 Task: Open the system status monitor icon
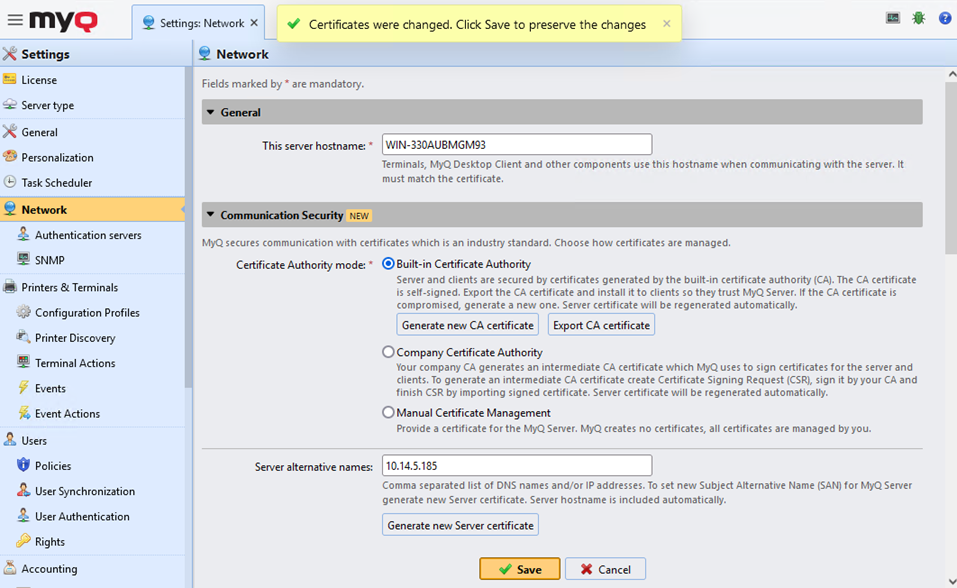pos(893,17)
